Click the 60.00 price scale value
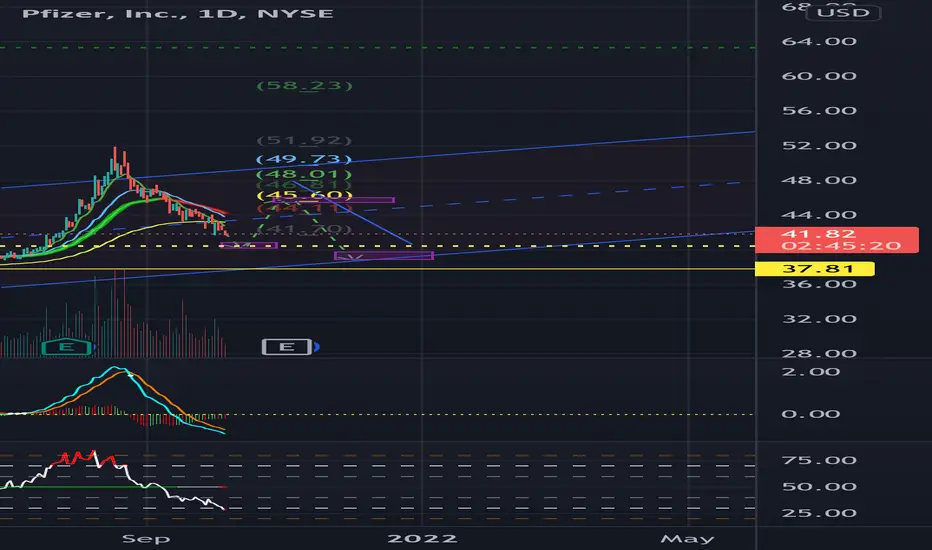Viewport: 932px width, 550px height. (819, 76)
